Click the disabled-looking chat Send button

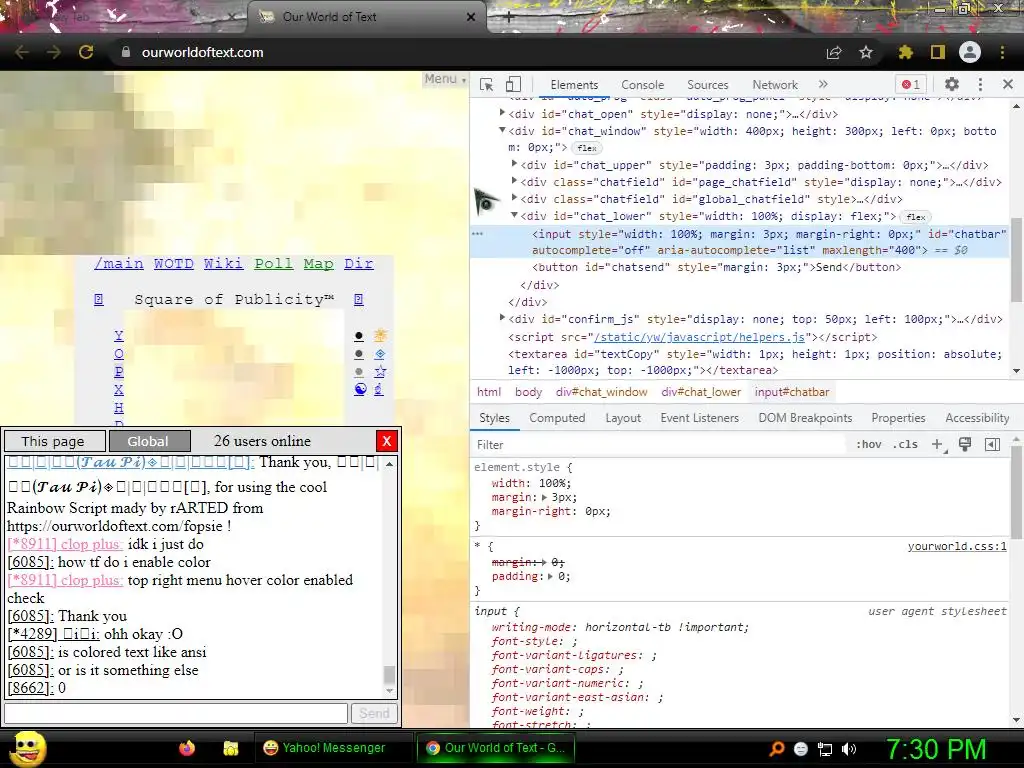(374, 713)
